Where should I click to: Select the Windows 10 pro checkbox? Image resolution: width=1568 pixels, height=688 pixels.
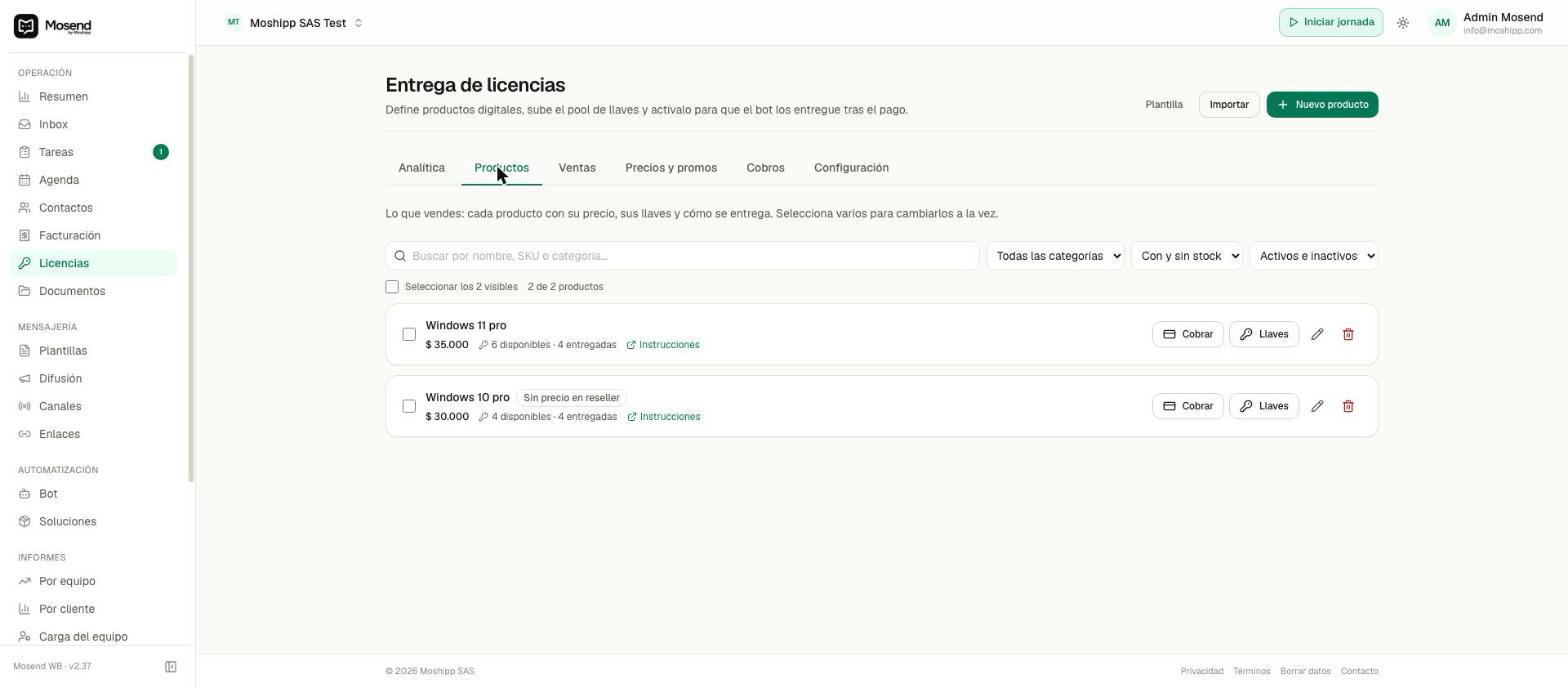pyautogui.click(x=409, y=406)
